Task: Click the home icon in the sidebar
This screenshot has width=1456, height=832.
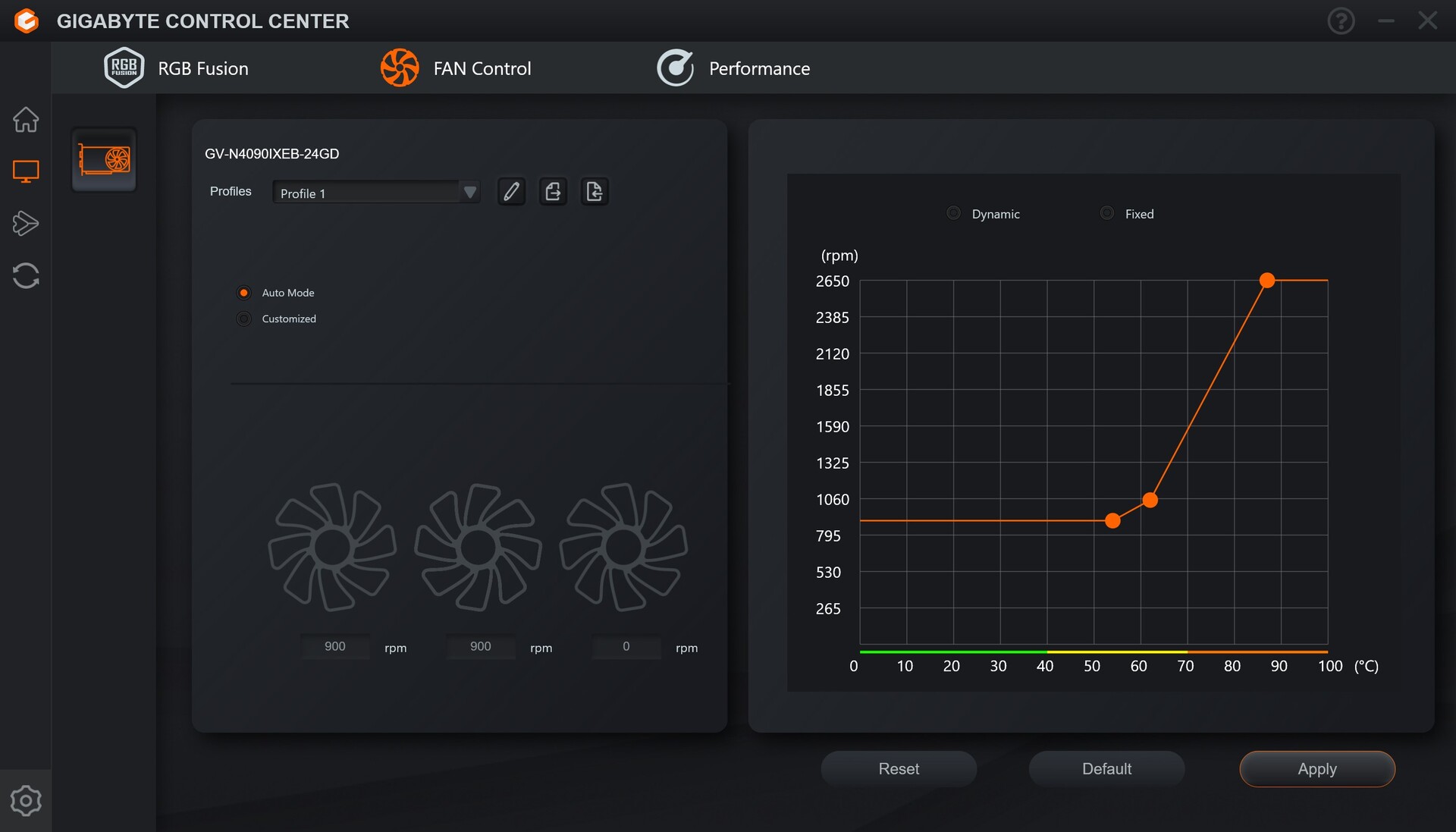Action: click(x=26, y=119)
